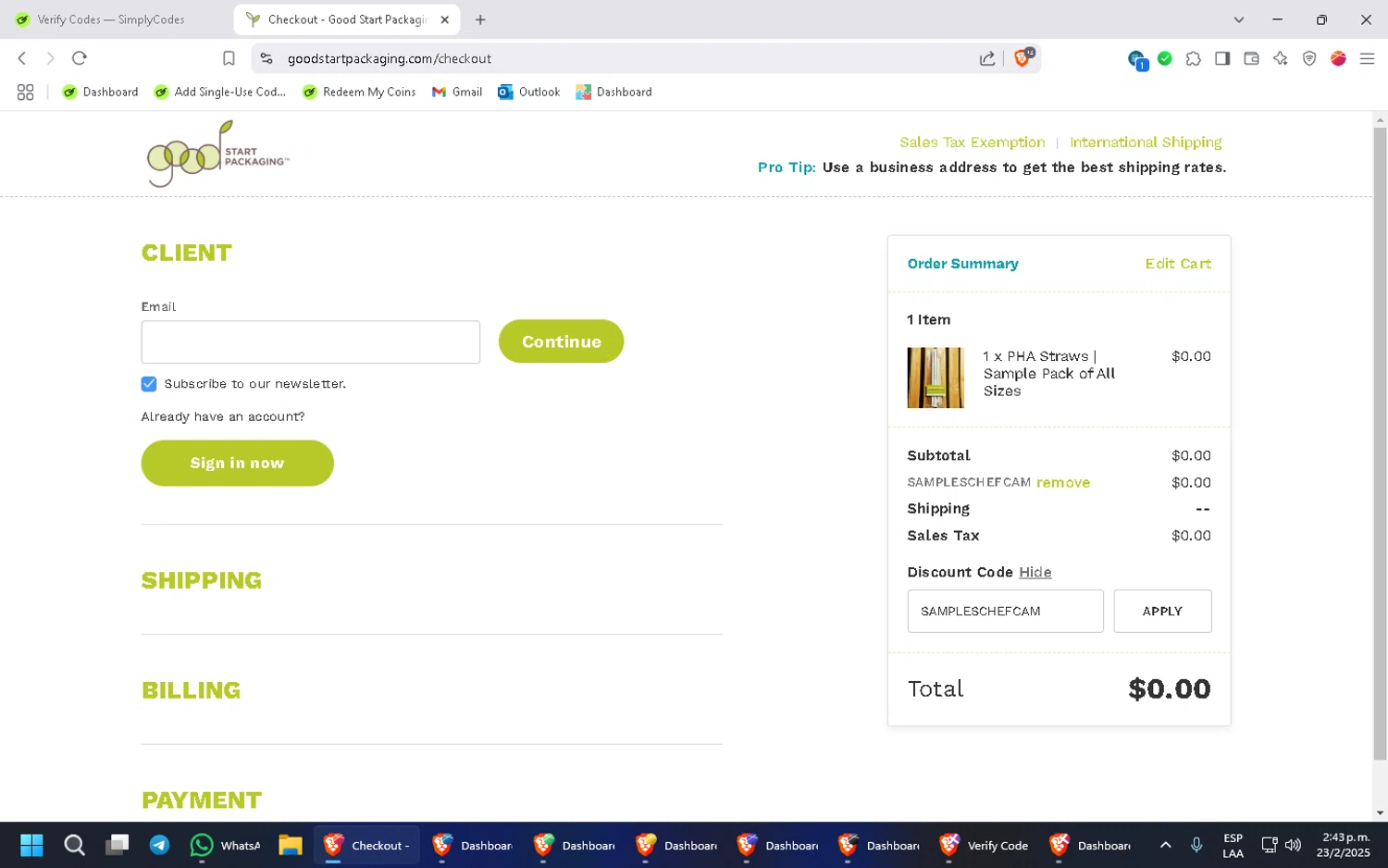Image resolution: width=1388 pixels, height=868 pixels.
Task: Open the extensions puzzle icon
Action: [1194, 58]
